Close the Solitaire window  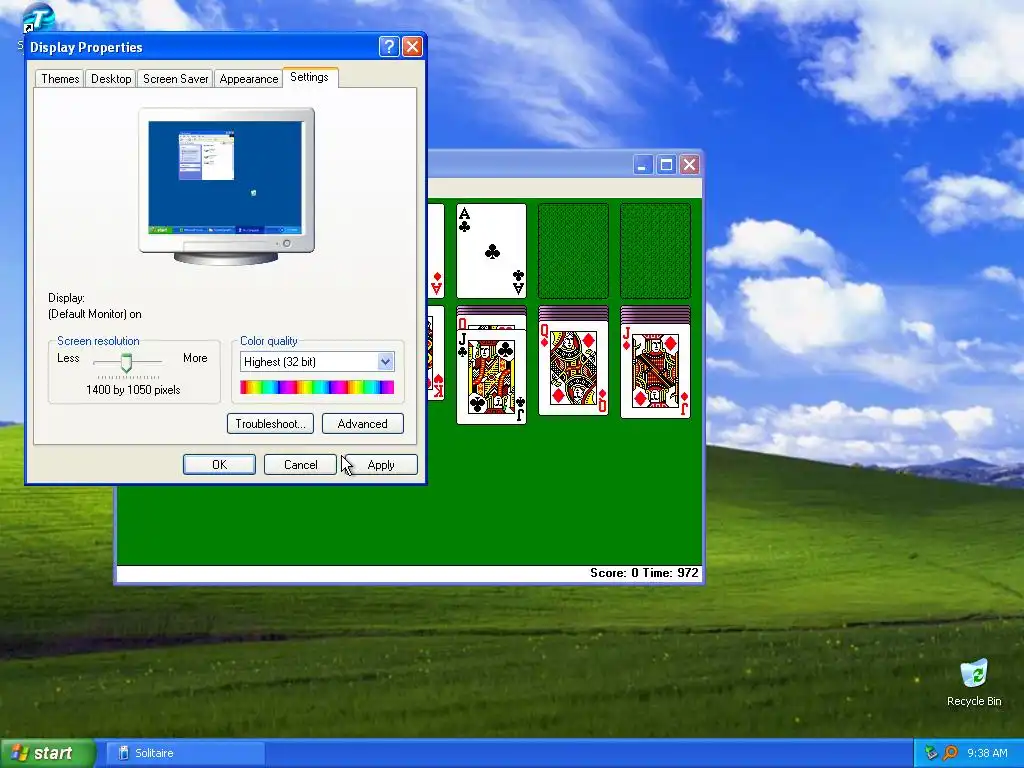click(690, 165)
